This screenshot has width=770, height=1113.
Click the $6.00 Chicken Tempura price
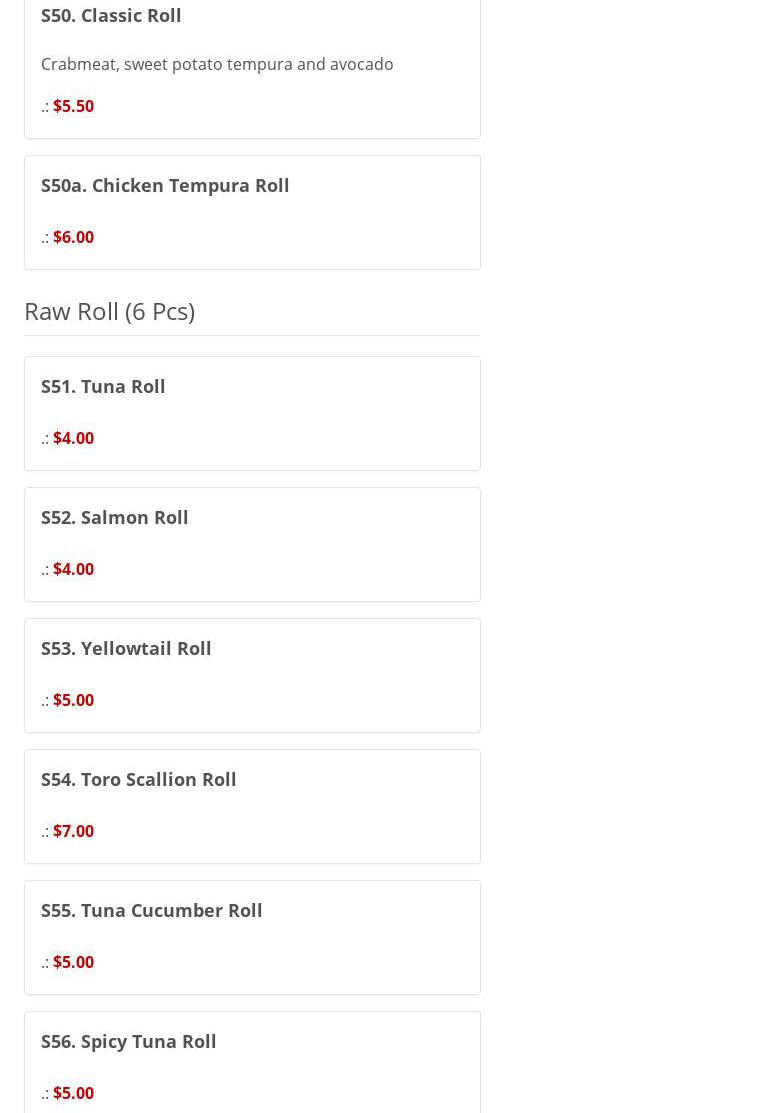(73, 237)
